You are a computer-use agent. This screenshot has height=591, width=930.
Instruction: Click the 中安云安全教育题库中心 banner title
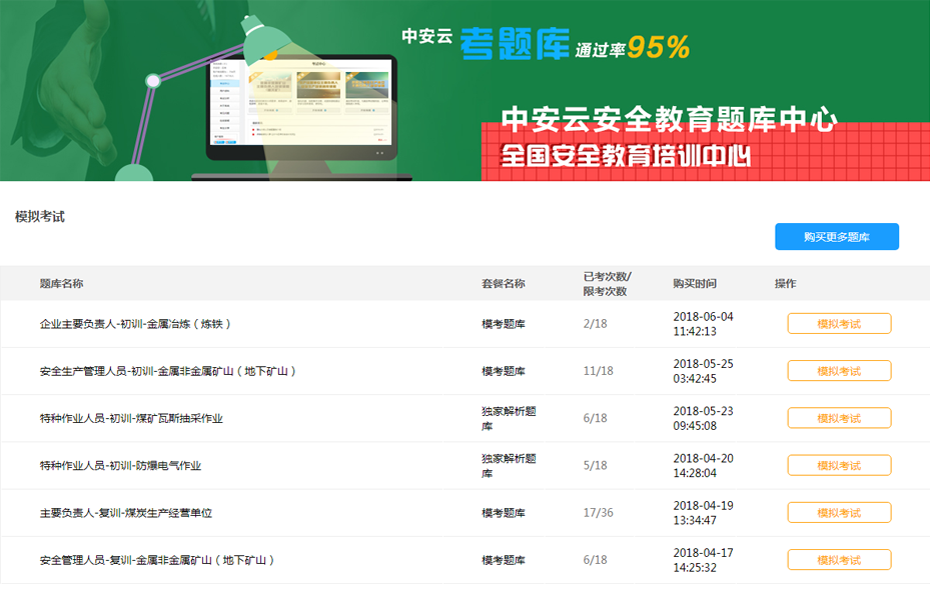coord(669,119)
